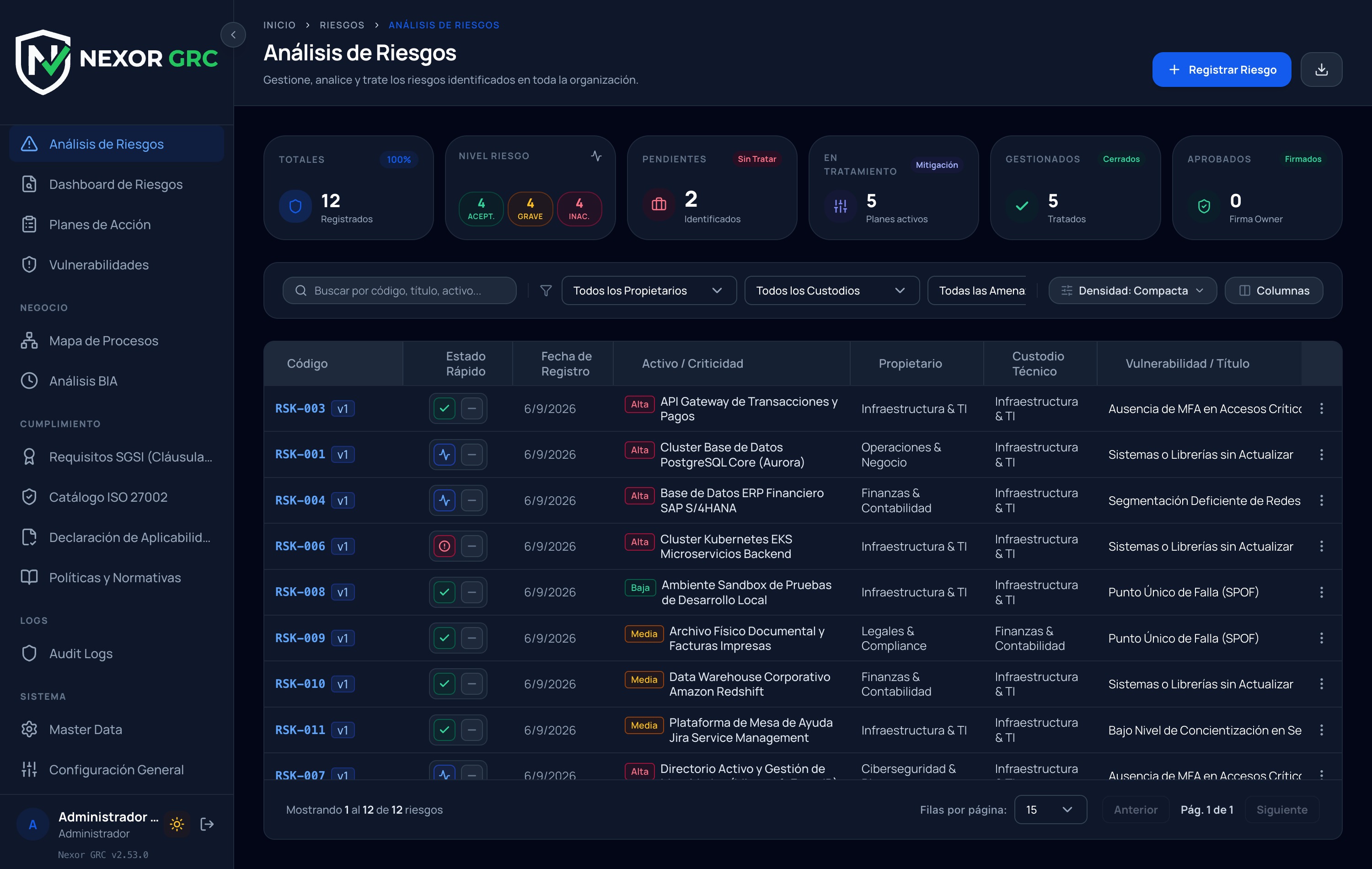Image resolution: width=1372 pixels, height=869 pixels.
Task: Open the Todas las Amenazas dropdown
Action: click(976, 290)
